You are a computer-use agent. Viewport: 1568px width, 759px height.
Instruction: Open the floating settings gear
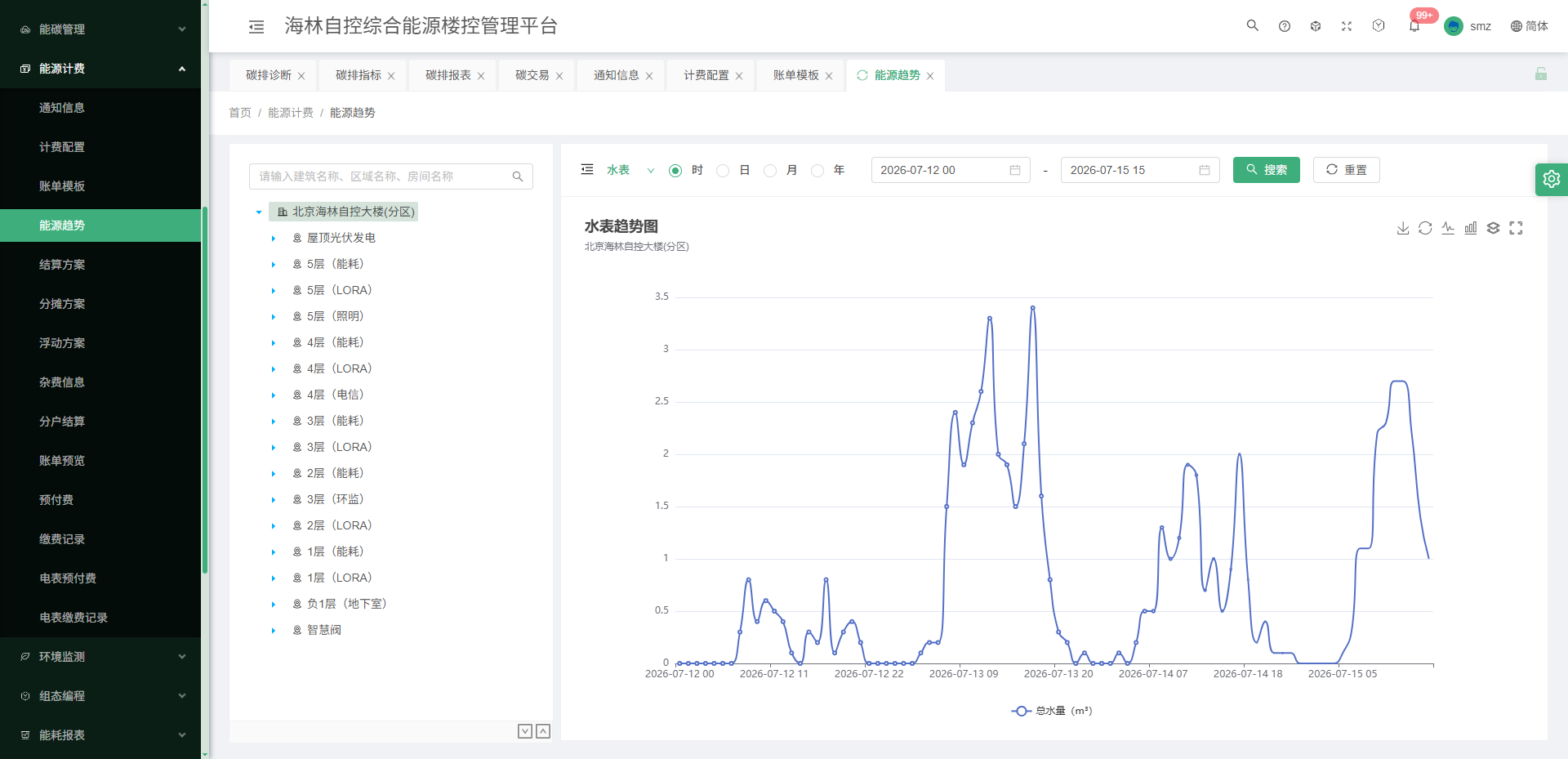pyautogui.click(x=1552, y=179)
